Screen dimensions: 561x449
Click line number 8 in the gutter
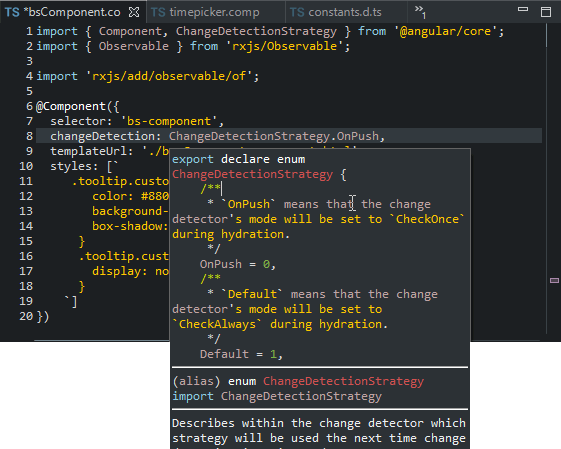pos(29,136)
